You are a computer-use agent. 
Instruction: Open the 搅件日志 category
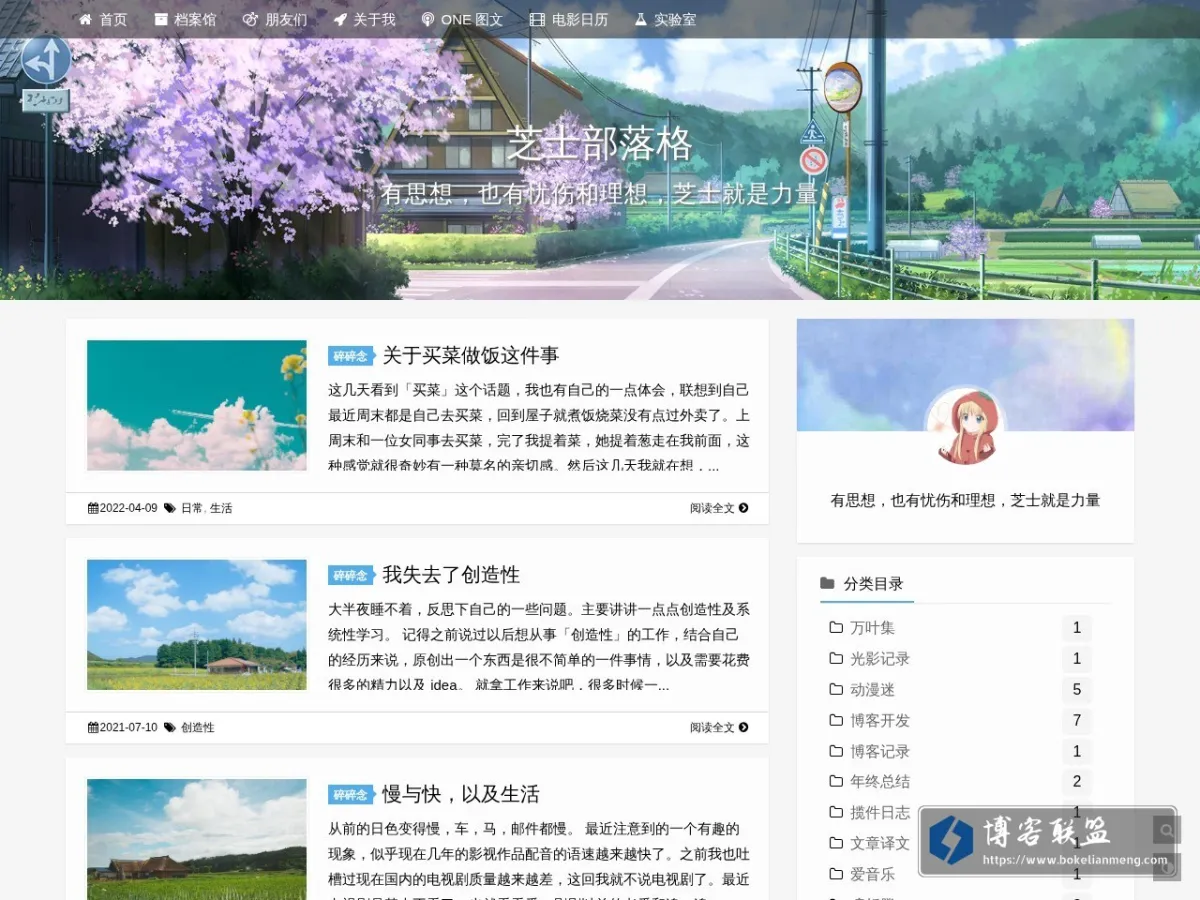(x=880, y=812)
